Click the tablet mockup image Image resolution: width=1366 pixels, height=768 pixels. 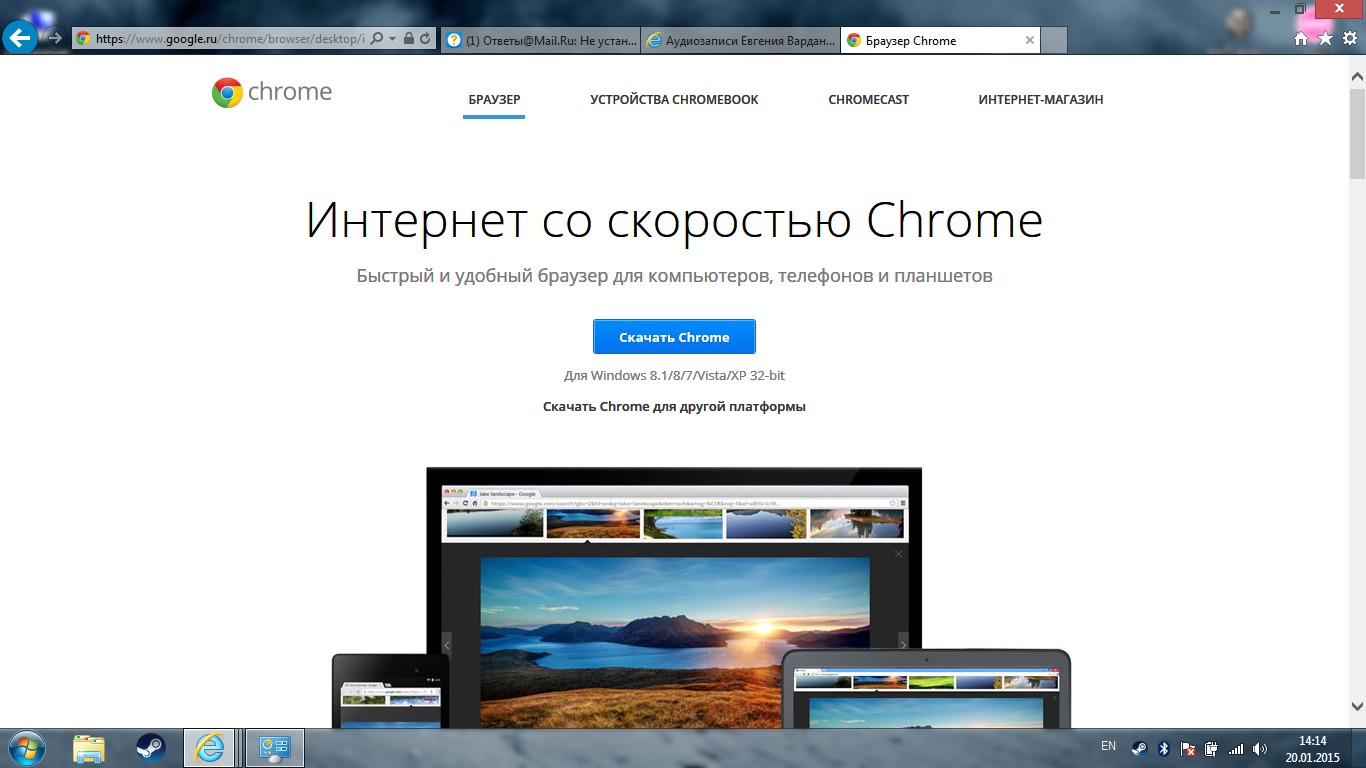pyautogui.click(x=926, y=688)
